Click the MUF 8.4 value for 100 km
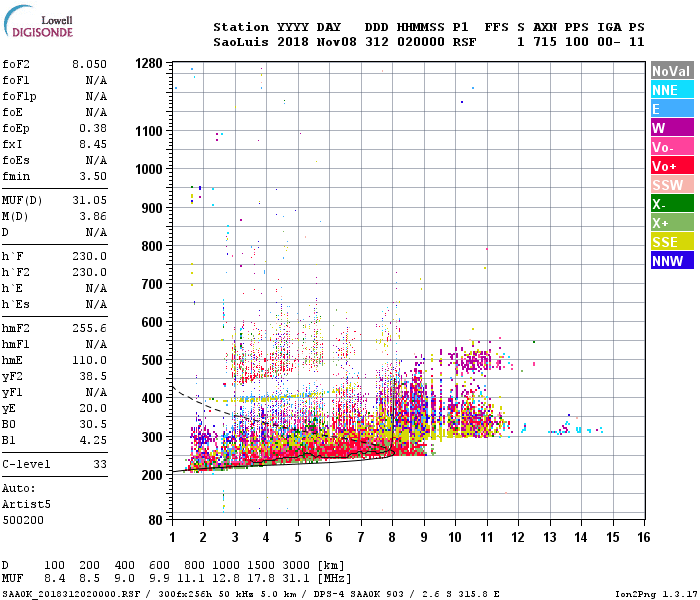 pos(54,579)
